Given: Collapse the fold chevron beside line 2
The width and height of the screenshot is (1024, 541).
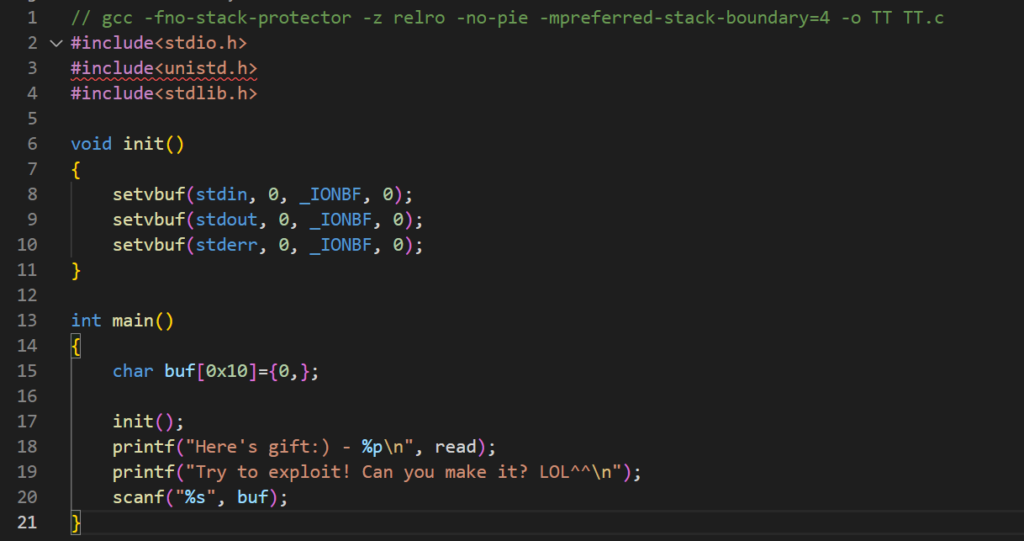Looking at the screenshot, I should (x=56, y=44).
